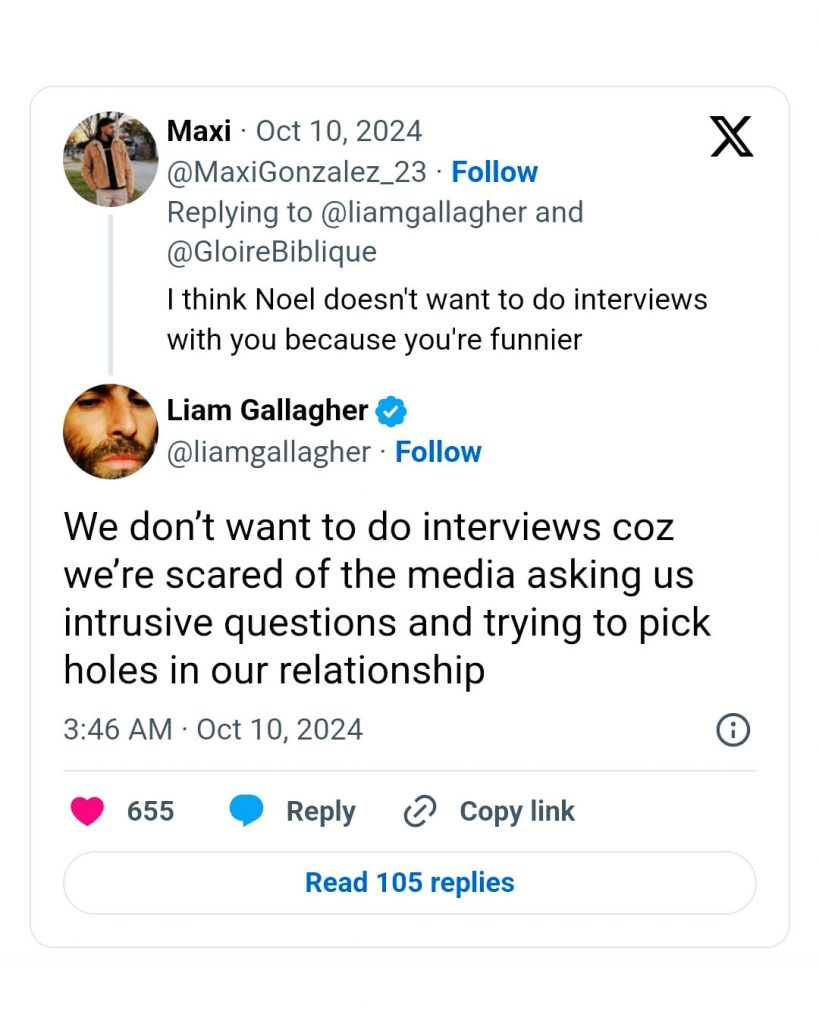Follow the @liamgallagher account
This screenshot has height=1024, width=819.
[438, 452]
